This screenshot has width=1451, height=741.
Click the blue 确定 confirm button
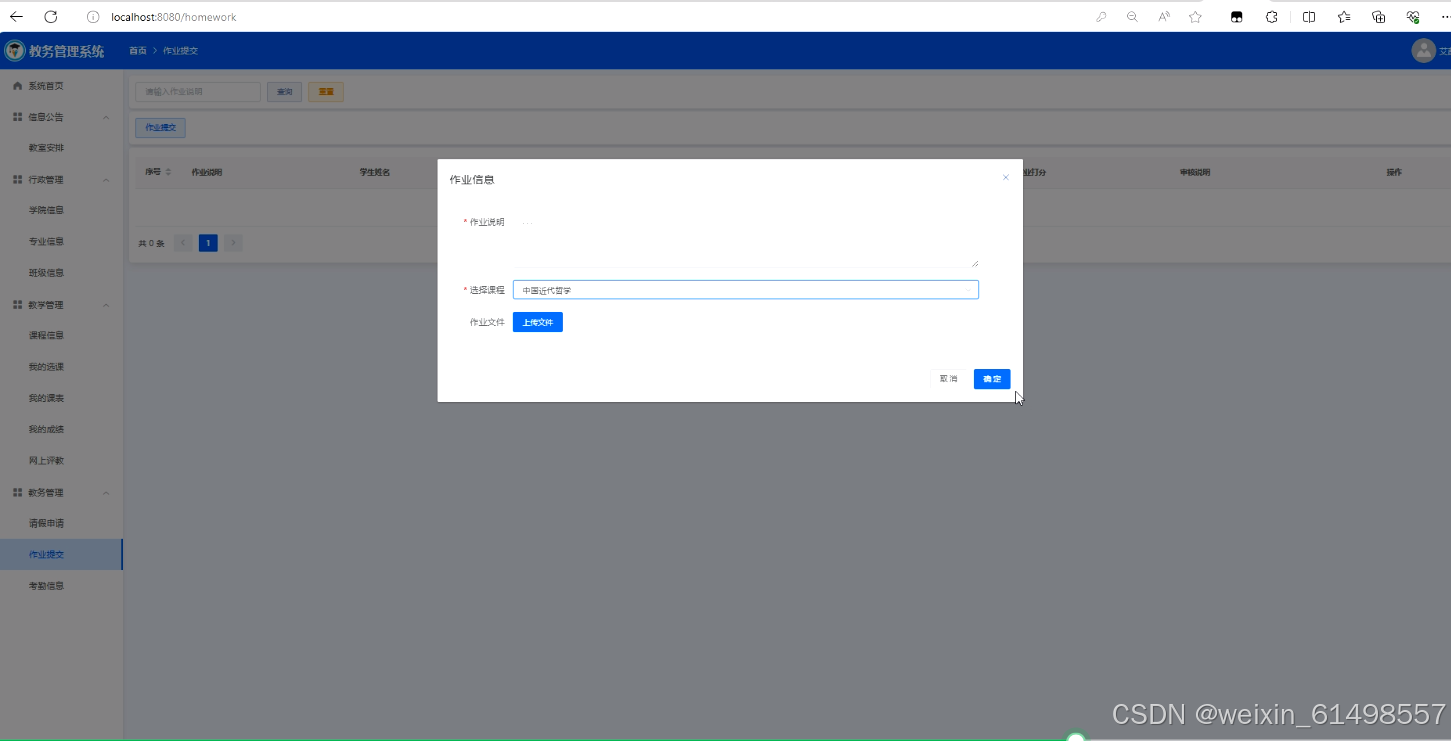(x=991, y=379)
